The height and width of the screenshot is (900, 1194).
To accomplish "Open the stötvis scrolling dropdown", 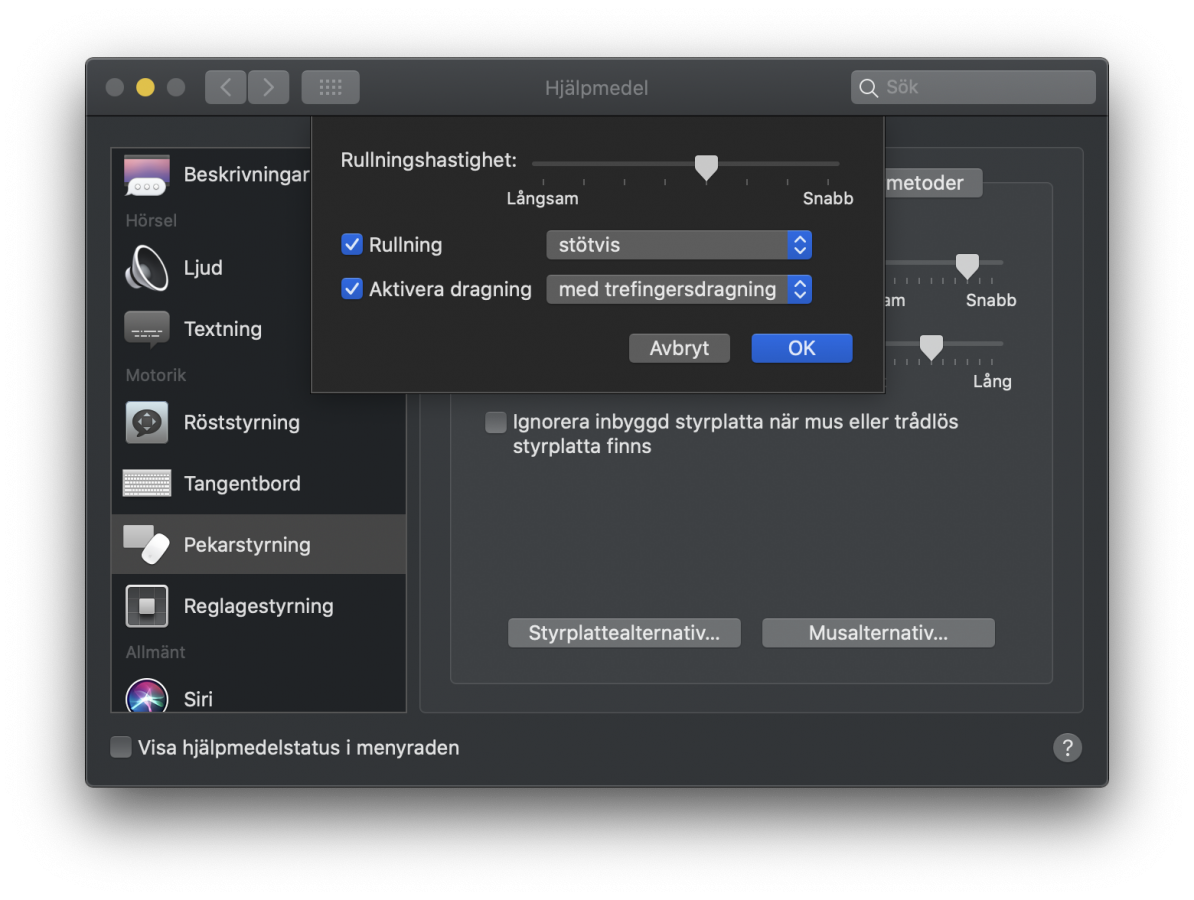I will click(678, 245).
